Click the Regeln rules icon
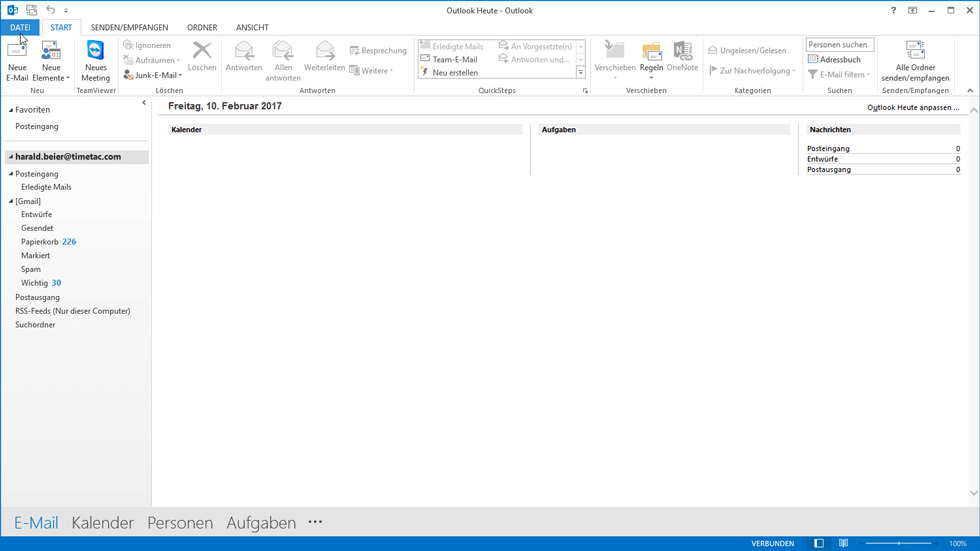The width and height of the screenshot is (980, 551). [651, 51]
